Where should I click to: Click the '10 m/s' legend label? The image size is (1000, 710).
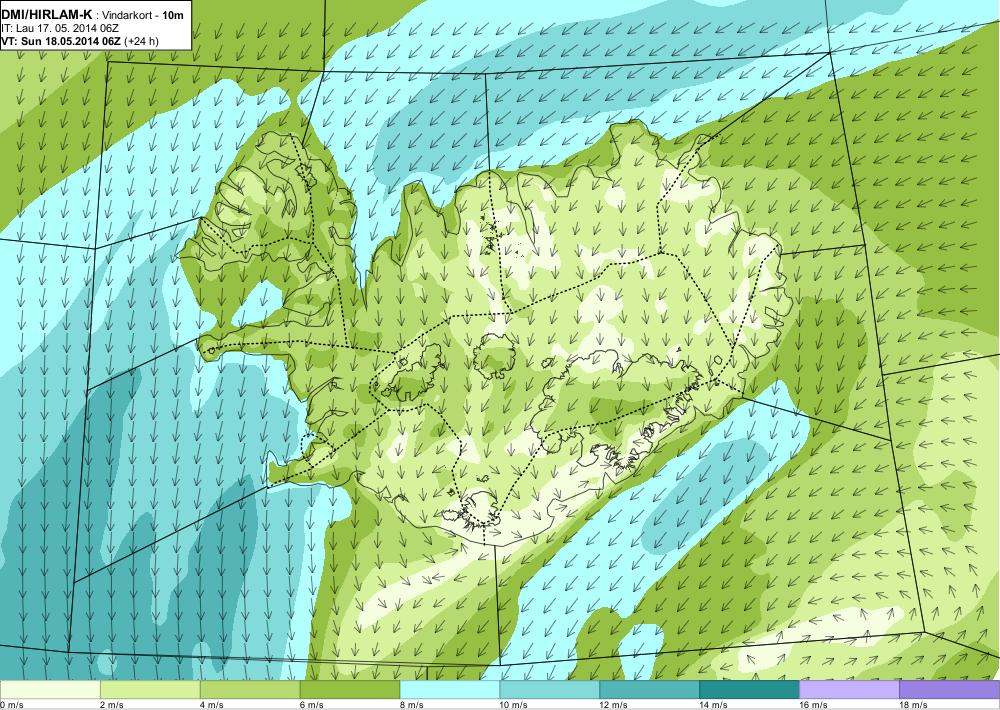tap(514, 705)
